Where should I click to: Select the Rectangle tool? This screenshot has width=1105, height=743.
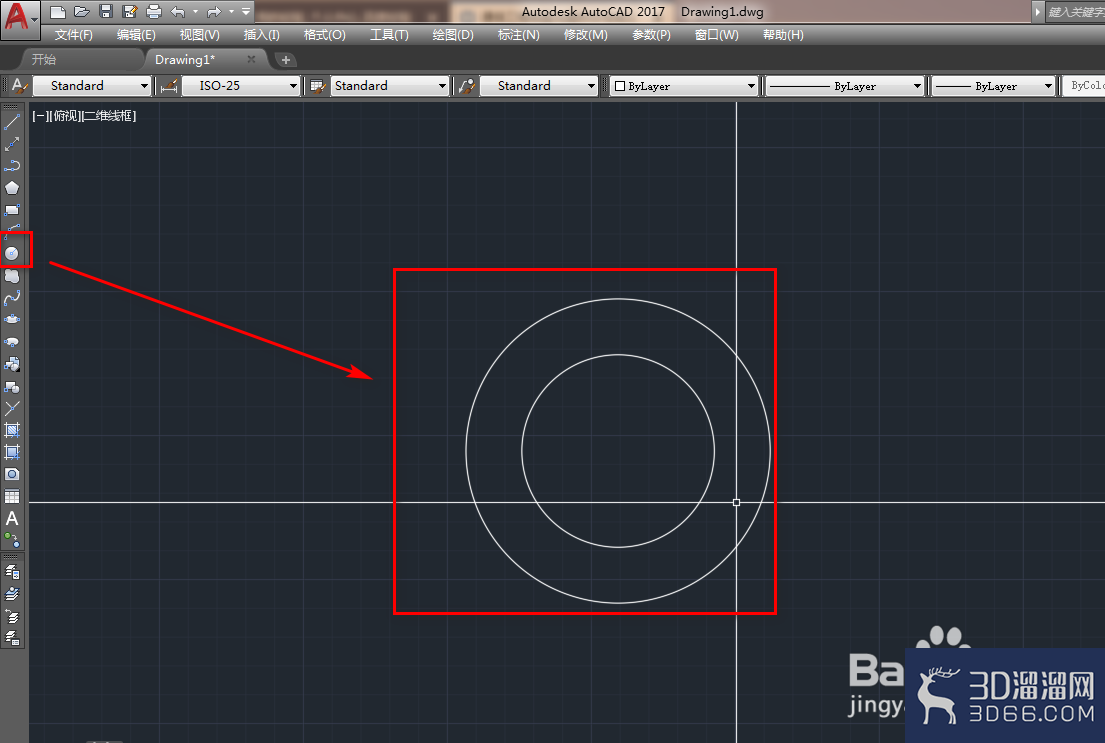[12, 210]
